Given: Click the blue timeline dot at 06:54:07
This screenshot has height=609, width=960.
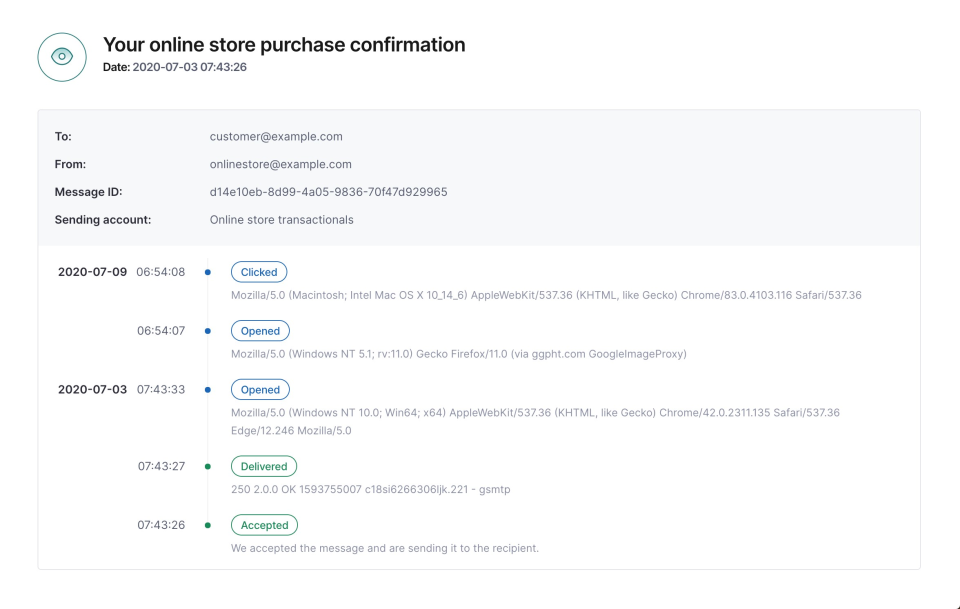Looking at the screenshot, I should pos(207,331).
